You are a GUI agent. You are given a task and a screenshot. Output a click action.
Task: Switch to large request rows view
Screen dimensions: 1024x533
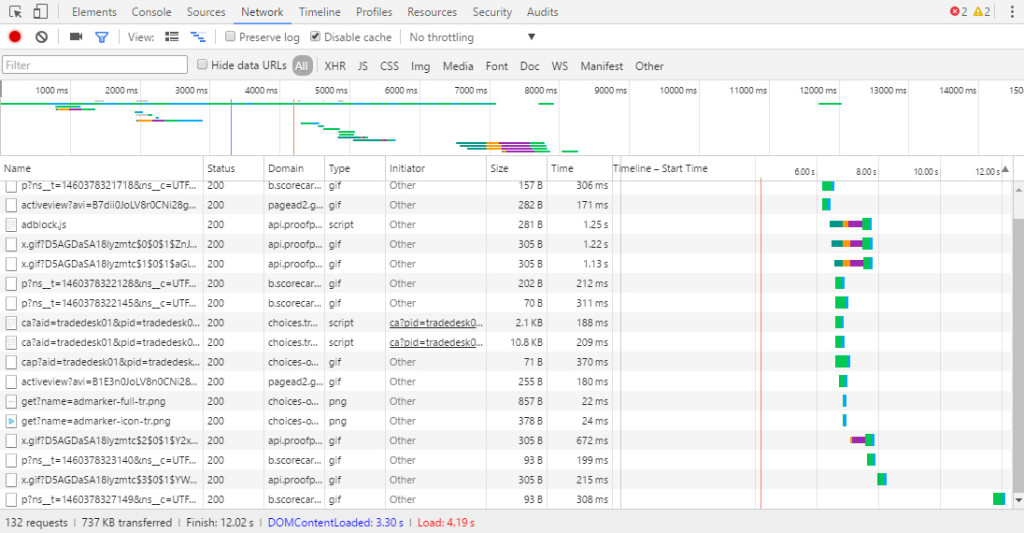[x=172, y=37]
